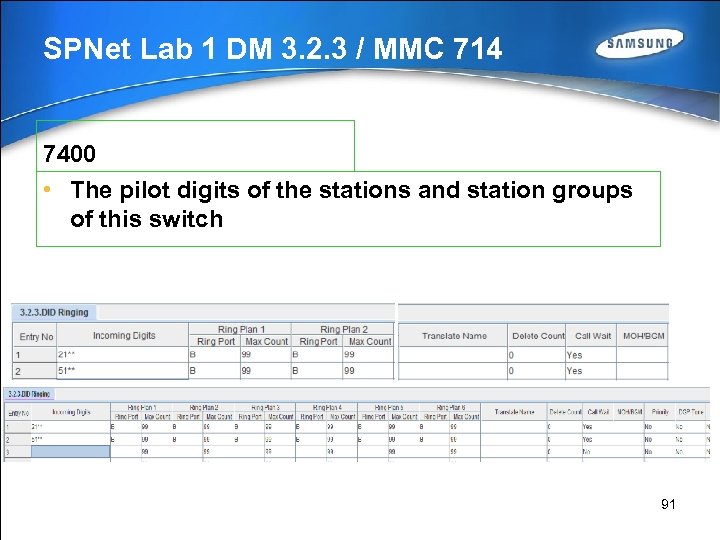Click Entry No header in upper table
The height and width of the screenshot is (540, 720).
pyautogui.click(x=36, y=337)
